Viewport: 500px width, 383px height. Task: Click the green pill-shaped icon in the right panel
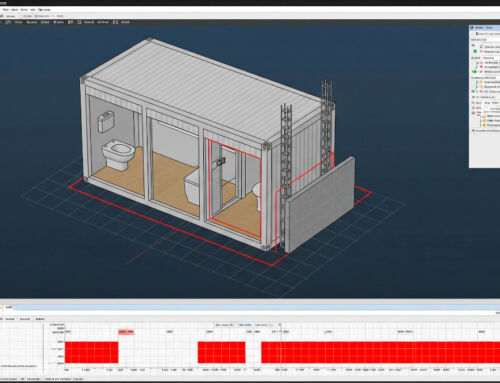(474, 72)
